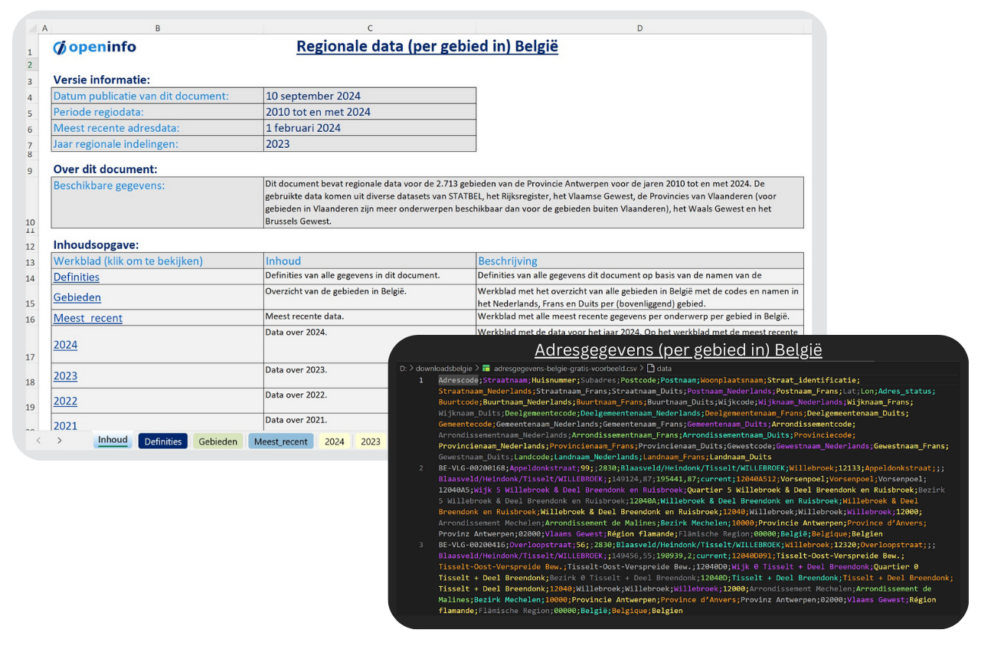The height and width of the screenshot is (646, 991).
Task: Switch to the Meest_recent sheet tab
Action: coord(281,441)
